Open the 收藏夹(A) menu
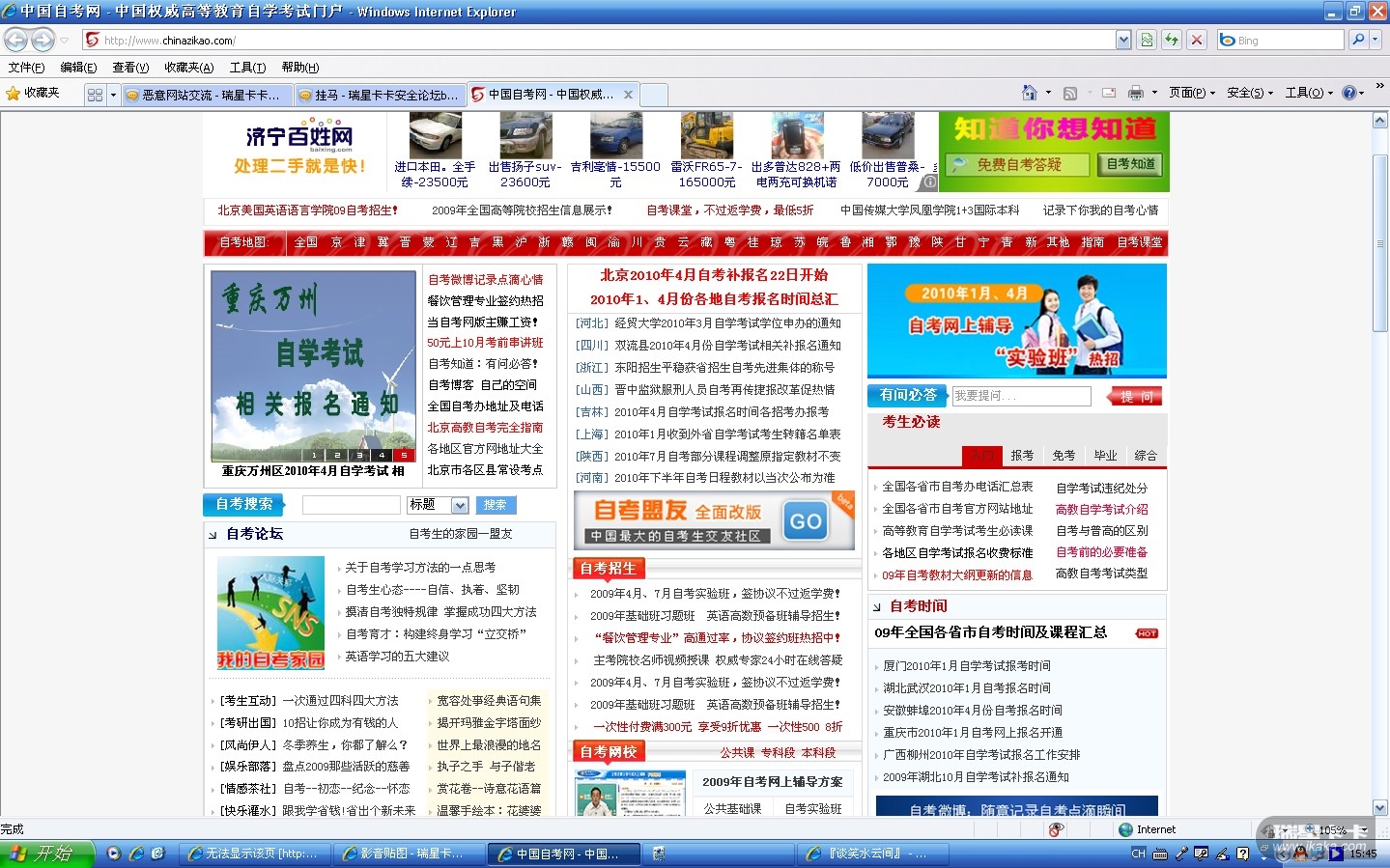 (x=188, y=68)
